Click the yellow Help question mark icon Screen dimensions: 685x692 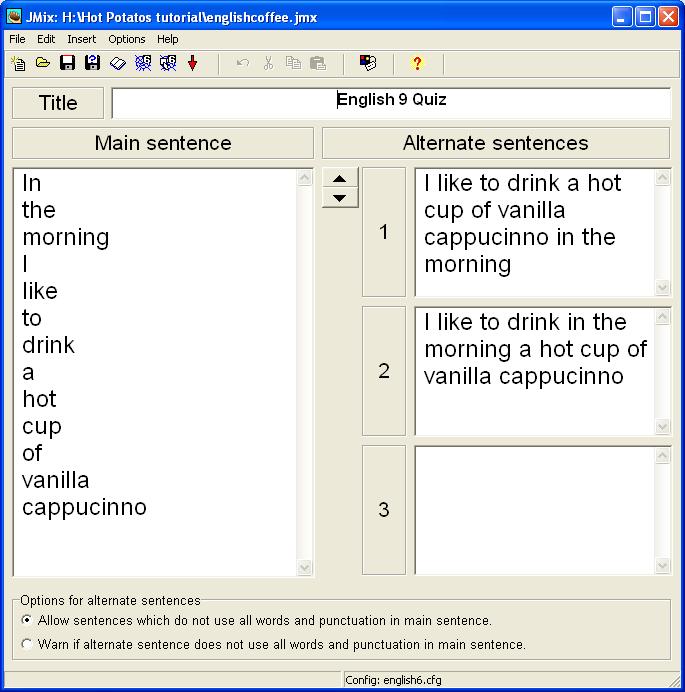coord(417,63)
